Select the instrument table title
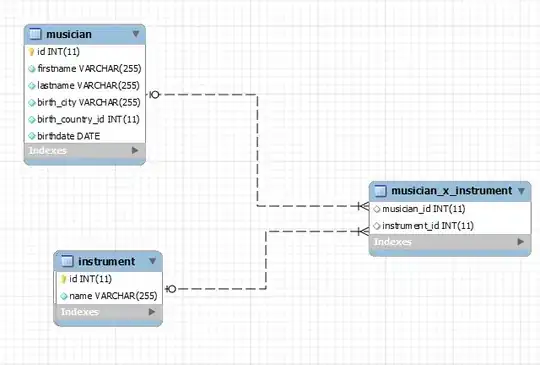This screenshot has width=540, height=365. point(106,261)
